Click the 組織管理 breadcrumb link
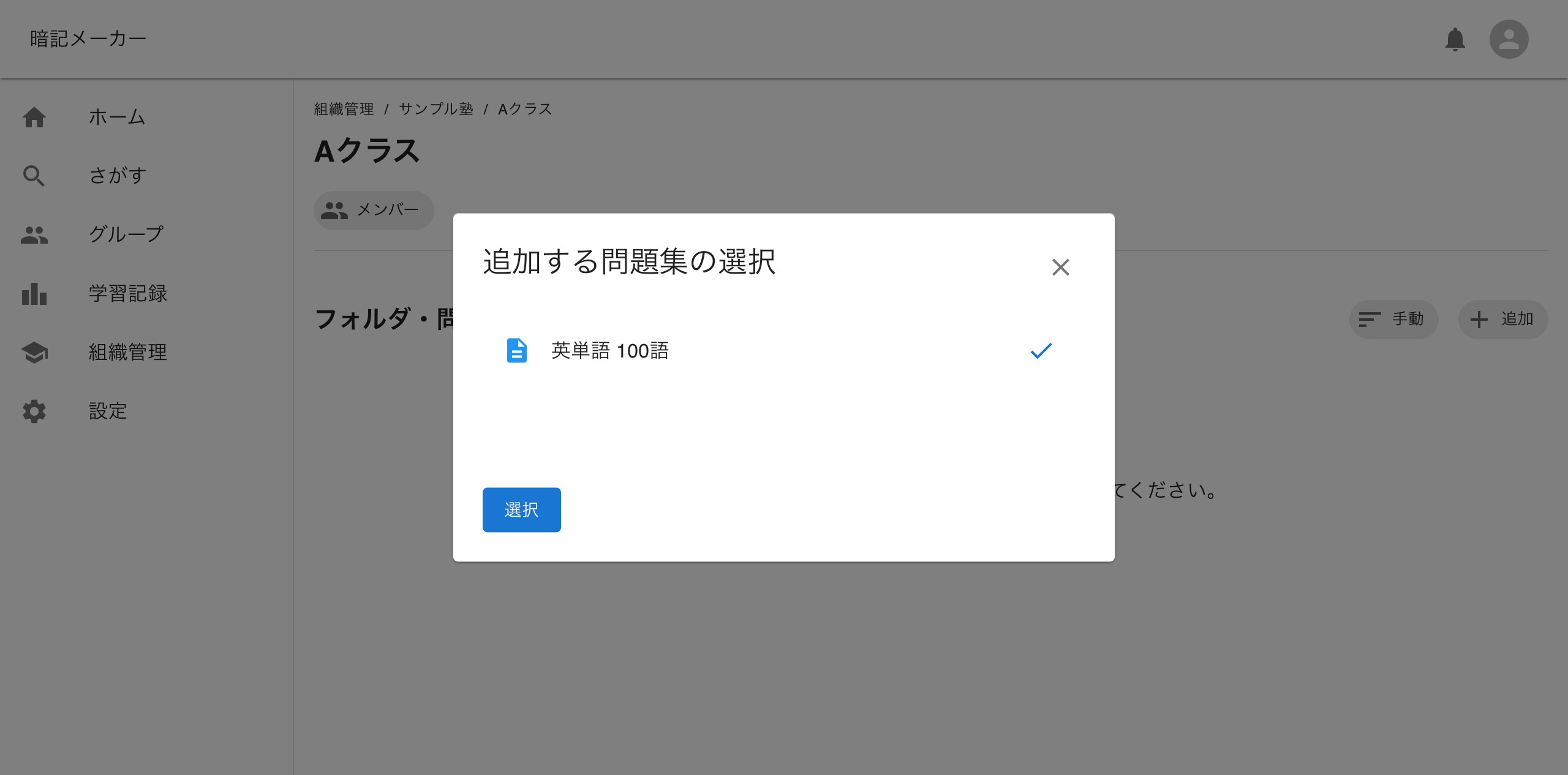The height and width of the screenshot is (775, 1568). click(344, 109)
